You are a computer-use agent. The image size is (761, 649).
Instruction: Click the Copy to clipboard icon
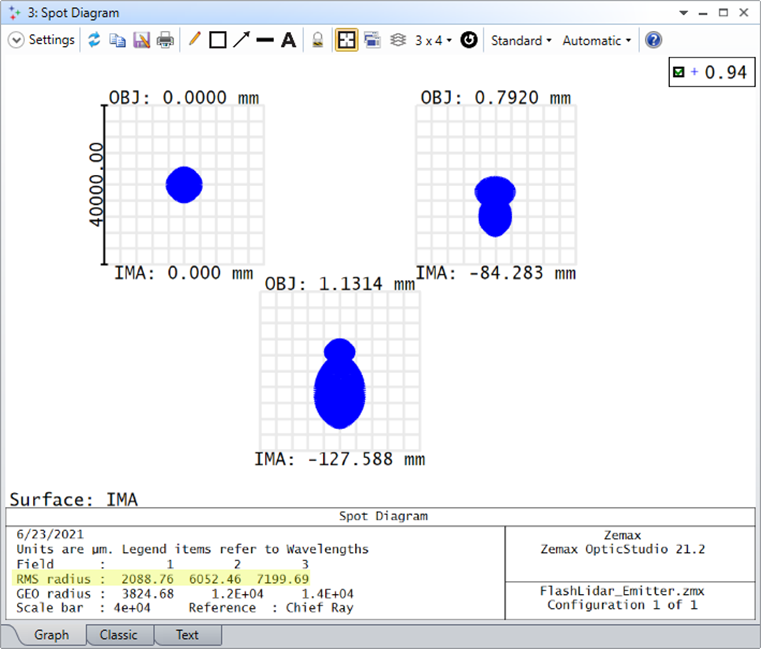point(118,41)
